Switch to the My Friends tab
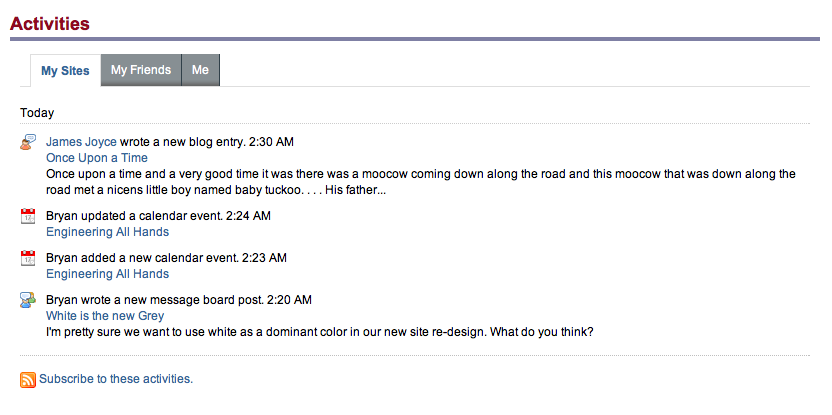Viewport: 832px width, 415px height. click(x=141, y=70)
